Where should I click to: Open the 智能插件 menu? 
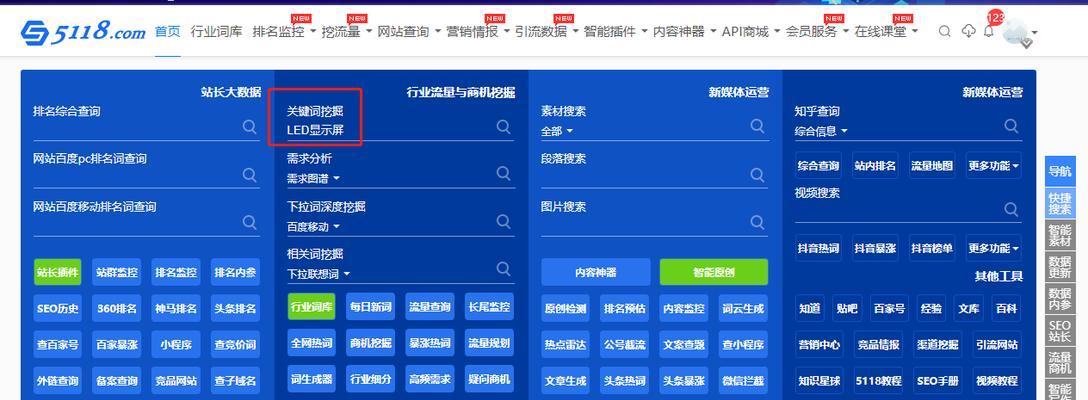click(616, 31)
